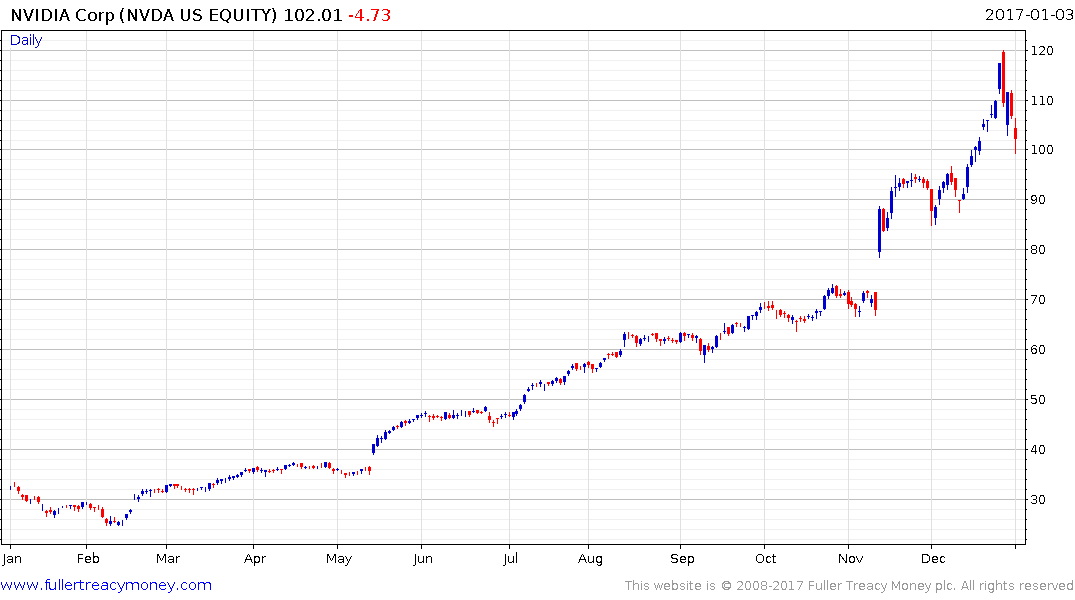The width and height of the screenshot is (1075, 600).
Task: Open the www.fullertreacymoney.com link
Action: [106, 585]
